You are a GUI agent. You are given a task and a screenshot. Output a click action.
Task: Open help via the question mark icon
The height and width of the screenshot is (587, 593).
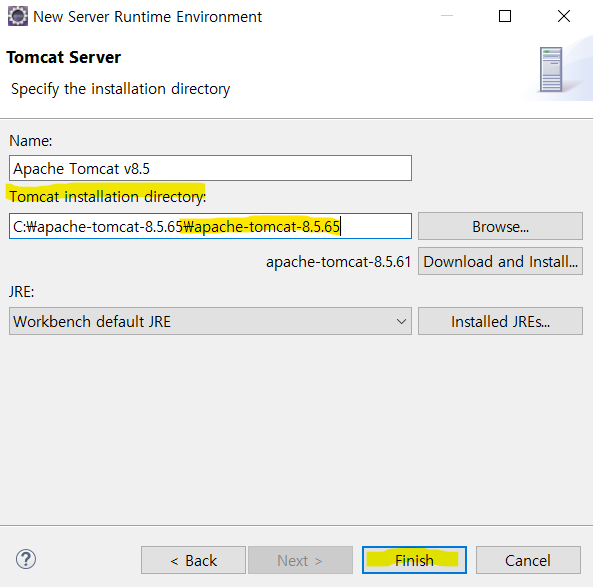(26, 559)
